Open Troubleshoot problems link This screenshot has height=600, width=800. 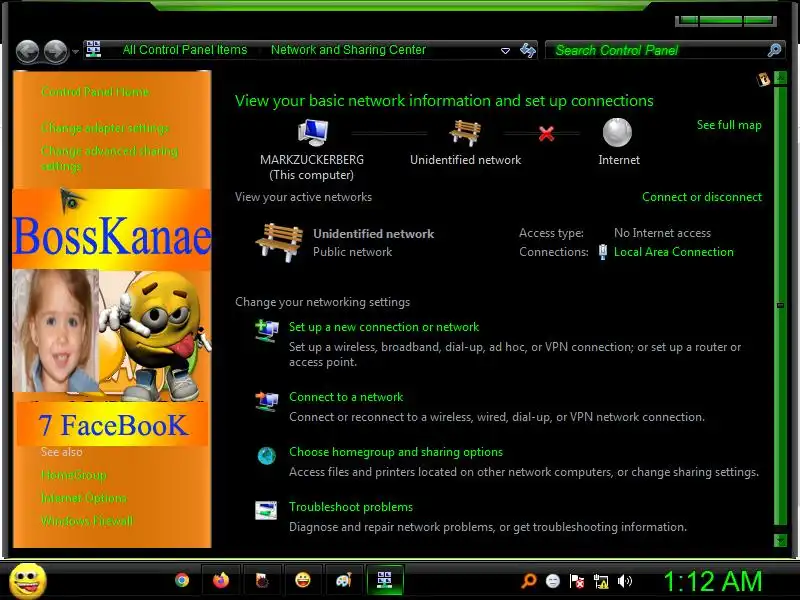click(351, 507)
